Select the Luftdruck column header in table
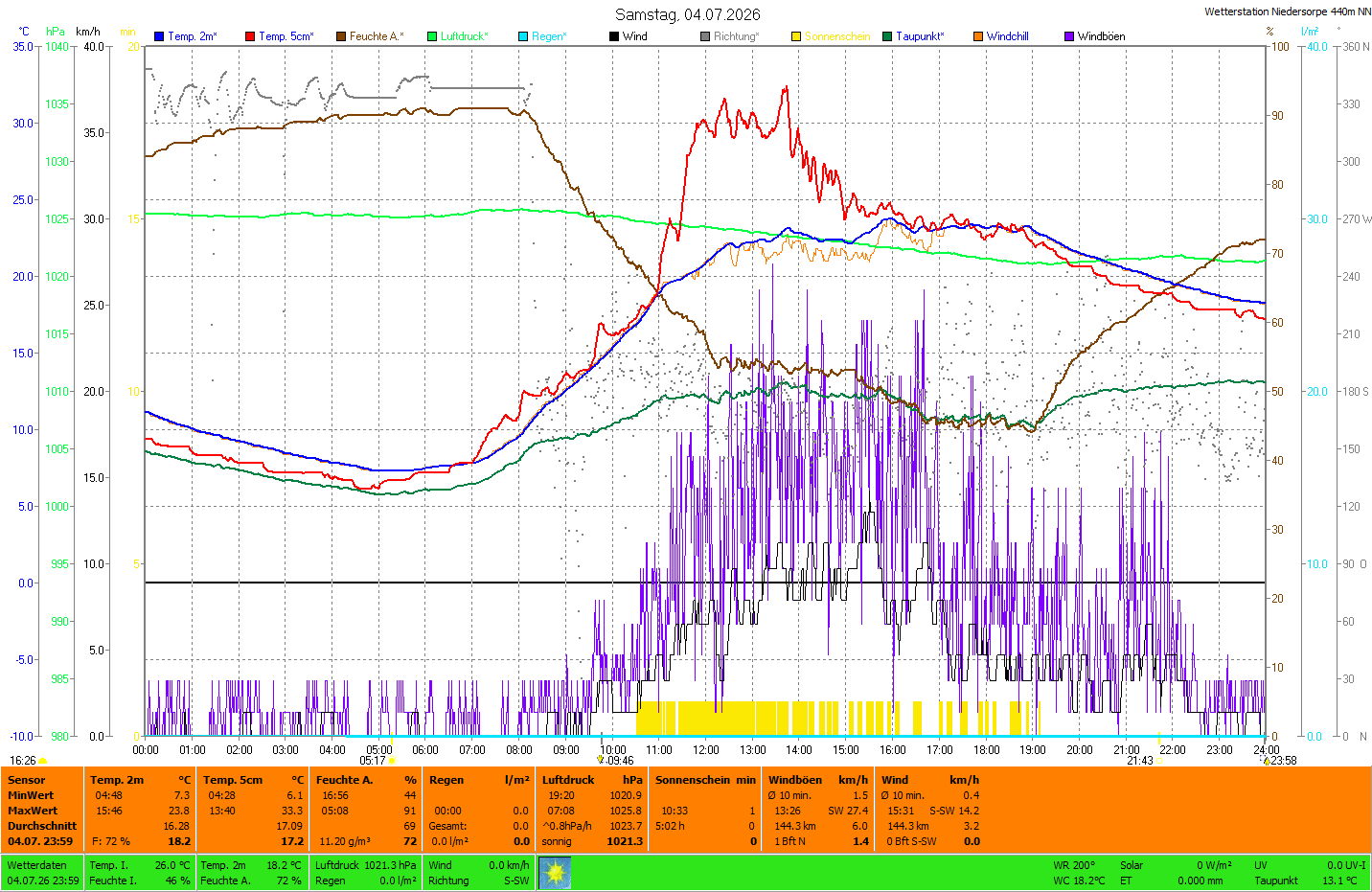Image resolution: width=1372 pixels, height=892 pixels. [x=568, y=780]
